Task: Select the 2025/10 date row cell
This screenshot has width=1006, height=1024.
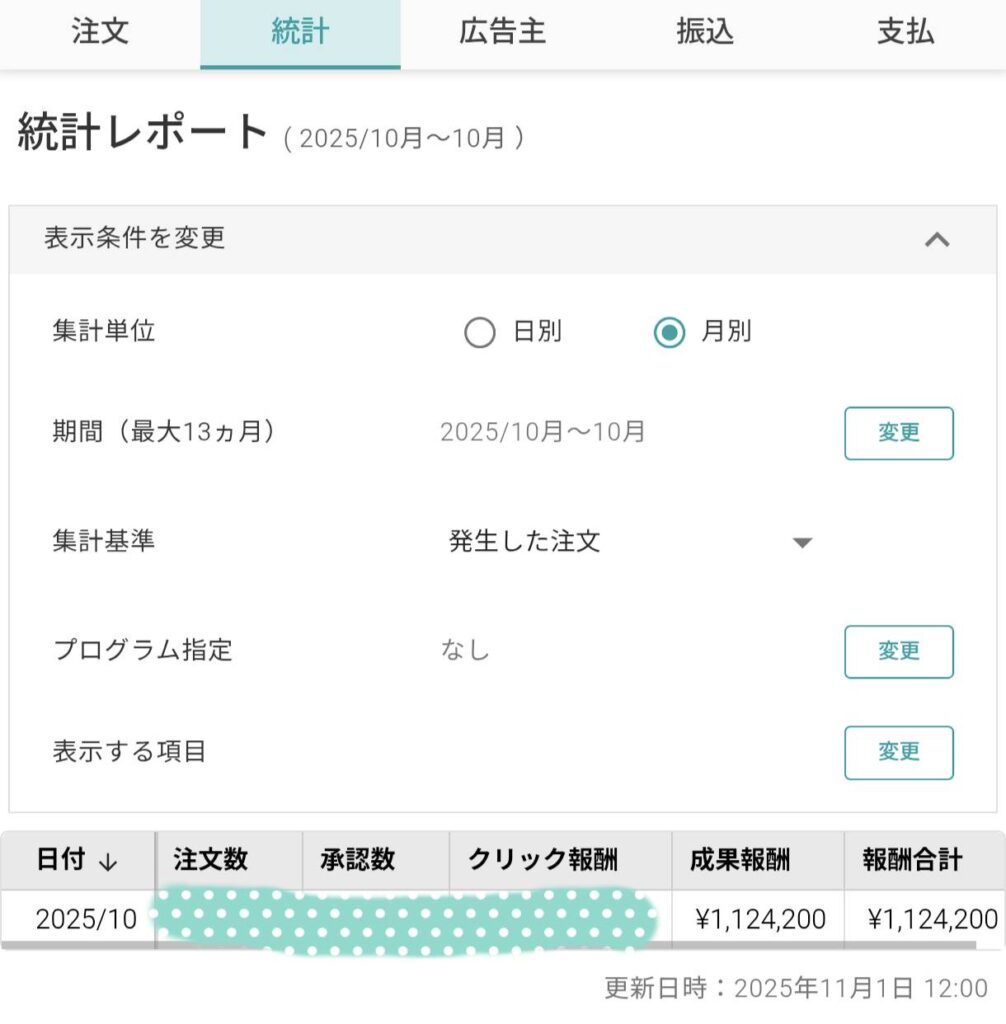Action: (85, 919)
